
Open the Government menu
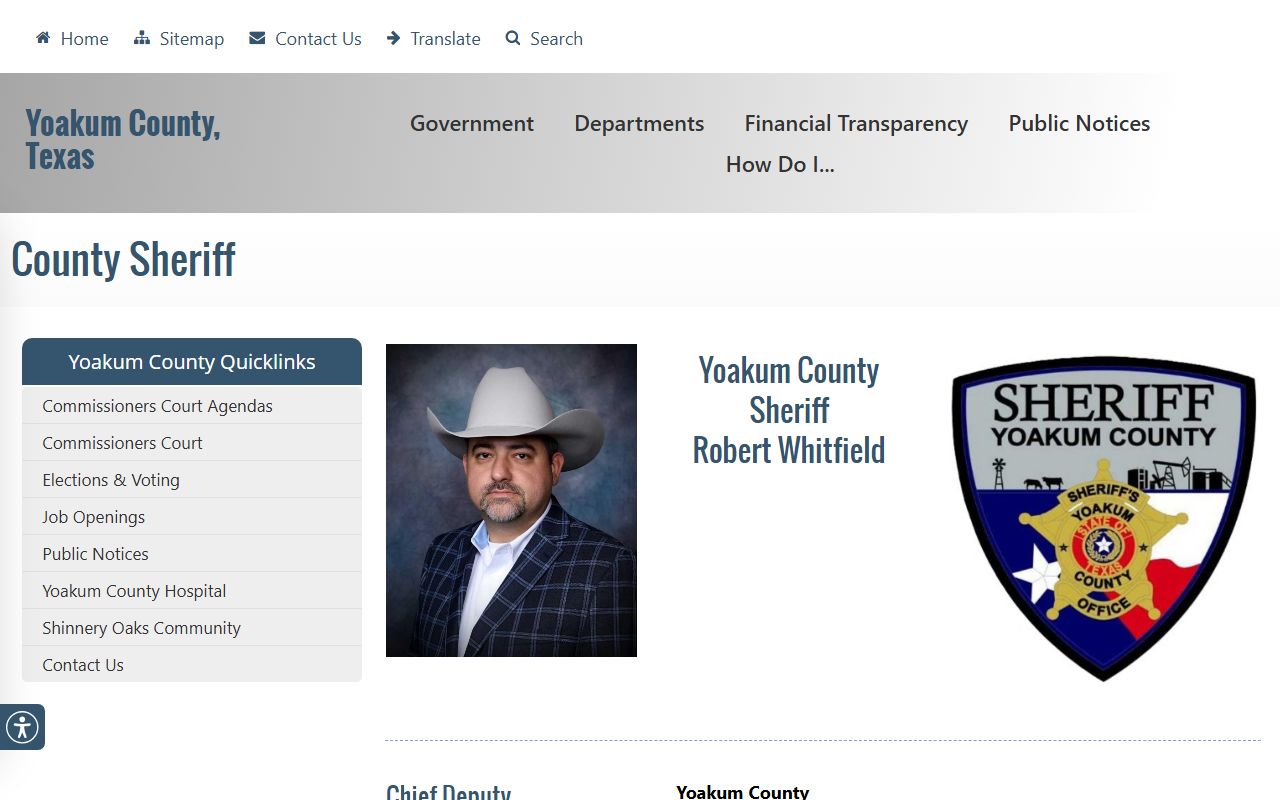coord(472,123)
